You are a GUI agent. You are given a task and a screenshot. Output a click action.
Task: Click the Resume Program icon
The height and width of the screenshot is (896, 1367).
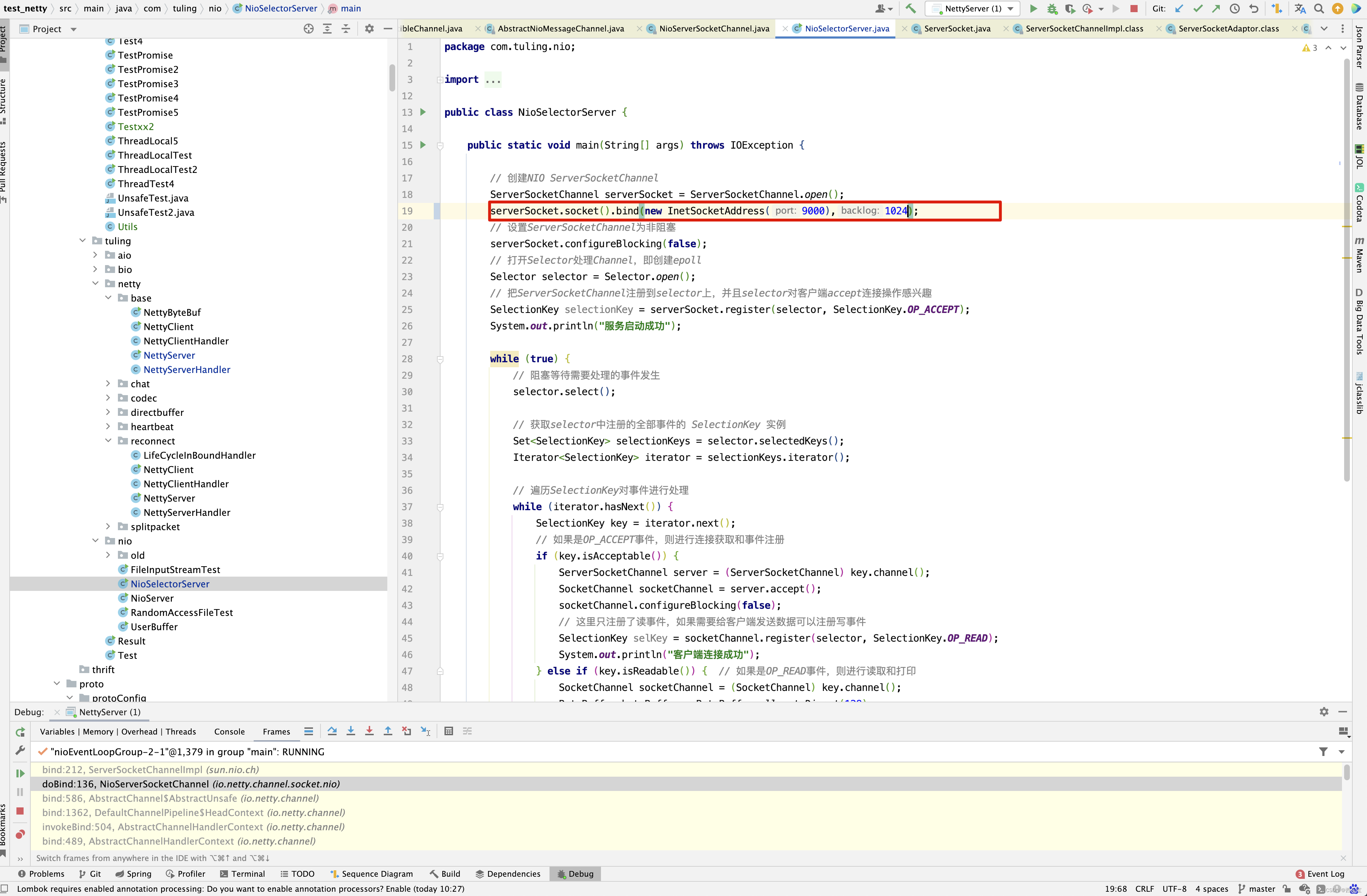(20, 773)
